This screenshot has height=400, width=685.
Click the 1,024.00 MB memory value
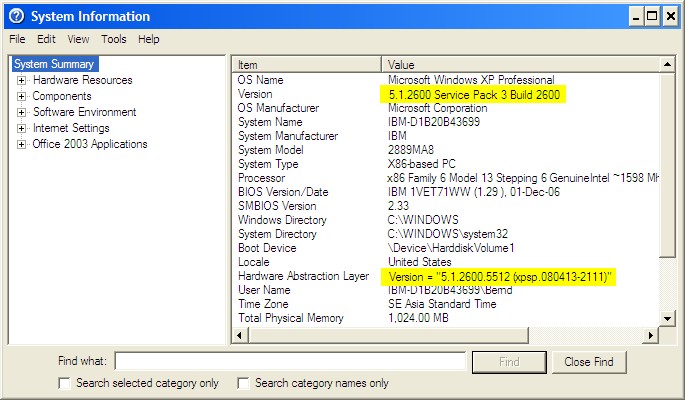pyautogui.click(x=418, y=318)
